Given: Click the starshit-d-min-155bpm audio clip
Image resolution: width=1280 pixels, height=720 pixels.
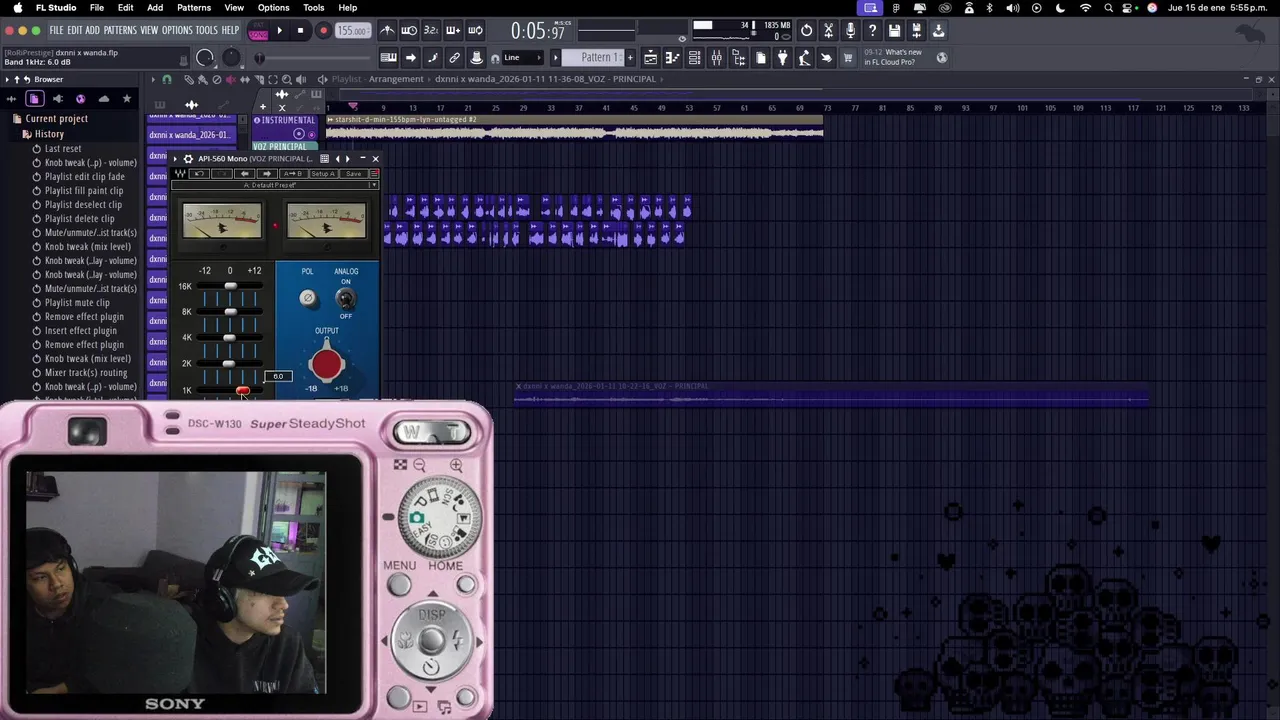Looking at the screenshot, I should point(575,126).
